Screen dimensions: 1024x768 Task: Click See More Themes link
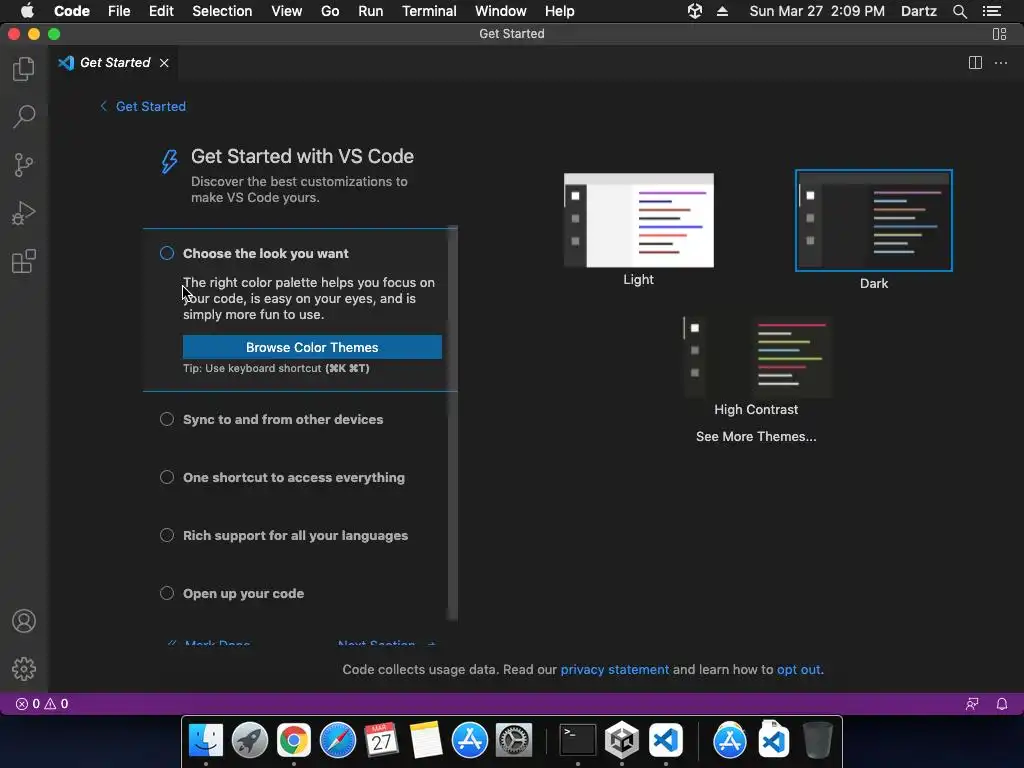[x=756, y=436]
